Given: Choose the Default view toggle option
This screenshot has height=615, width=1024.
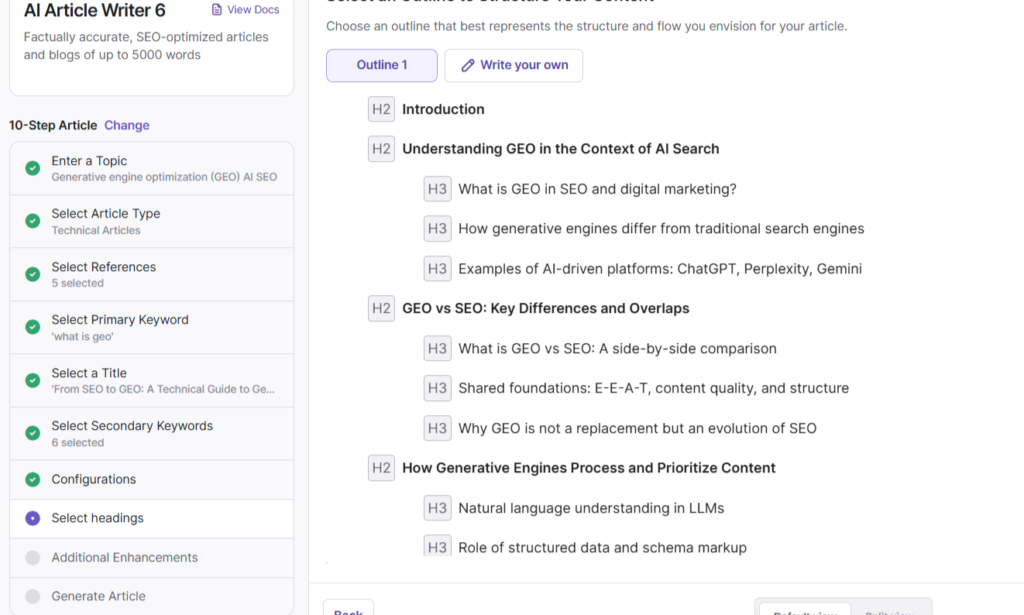Looking at the screenshot, I should (805, 609).
